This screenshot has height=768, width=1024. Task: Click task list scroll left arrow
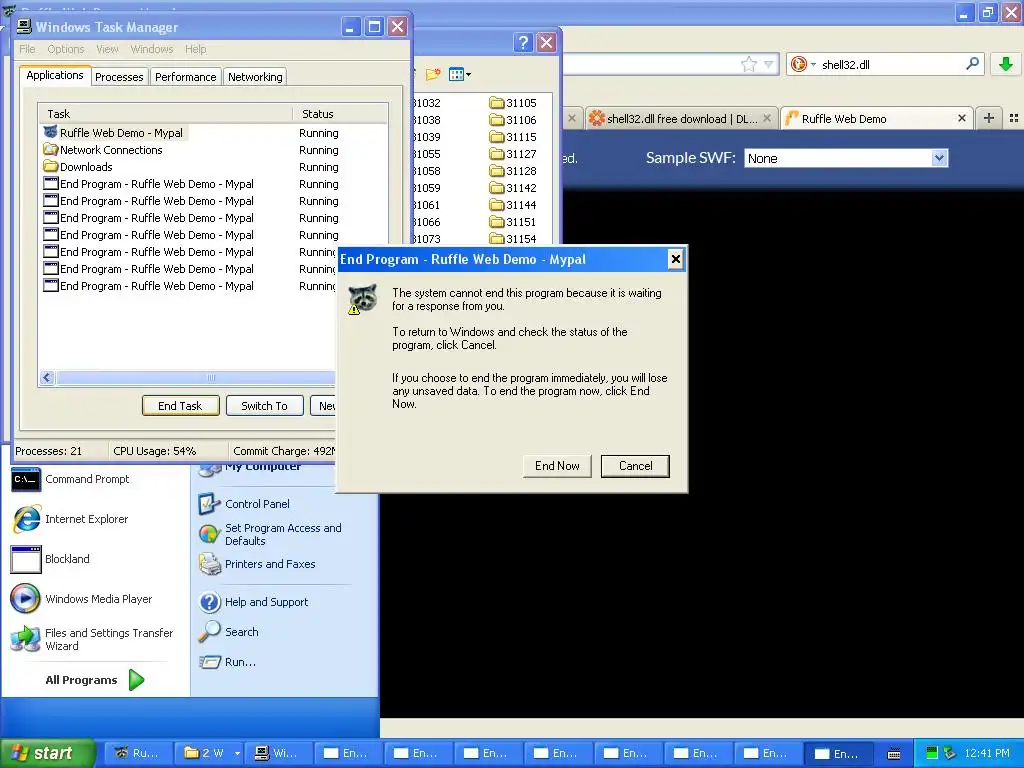(x=47, y=377)
